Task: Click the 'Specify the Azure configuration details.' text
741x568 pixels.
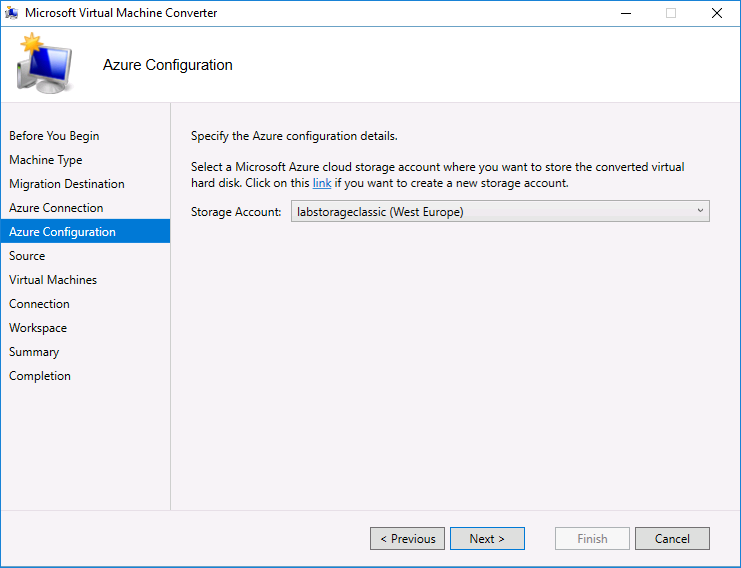Action: (x=294, y=136)
